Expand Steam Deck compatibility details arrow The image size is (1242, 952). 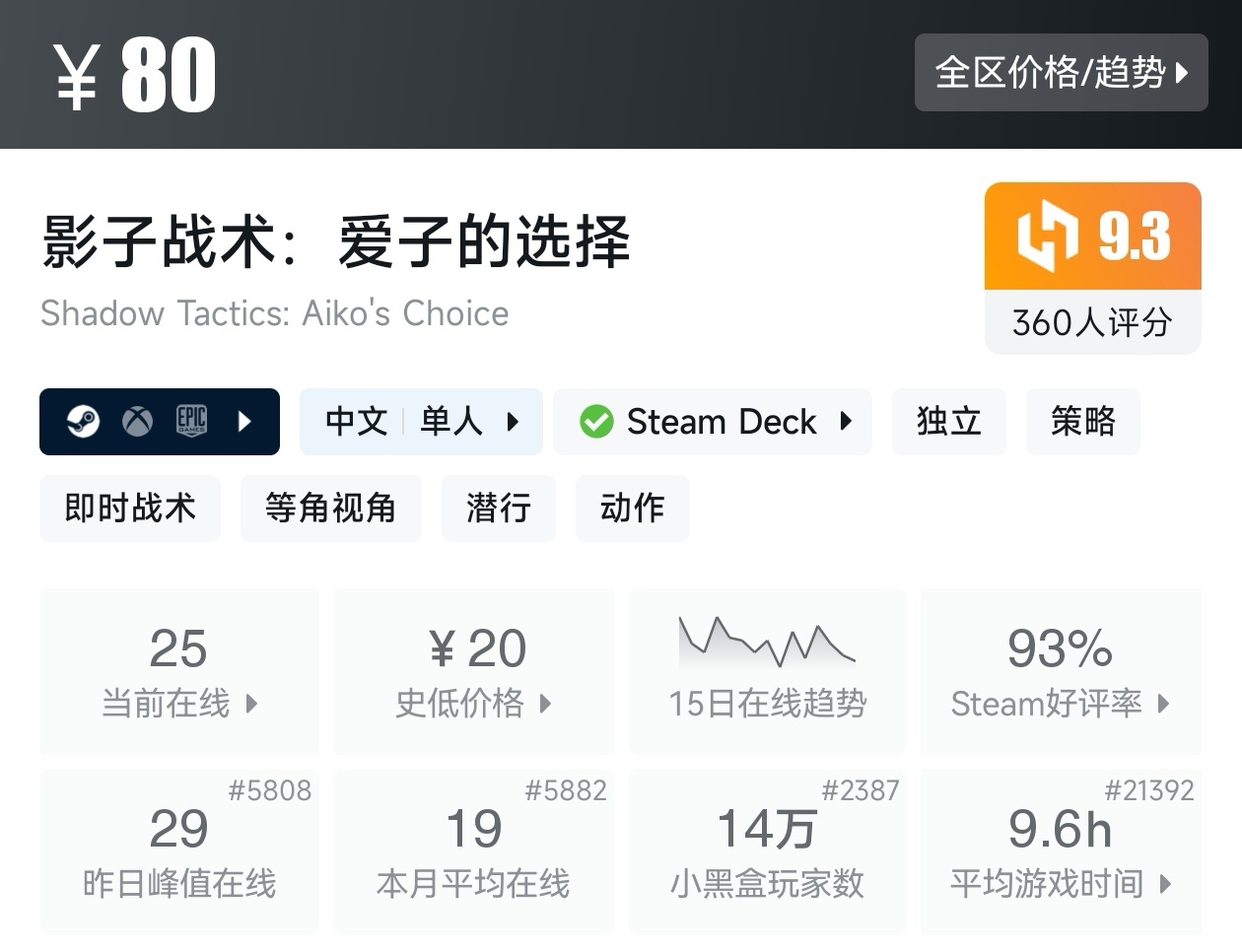coord(846,422)
